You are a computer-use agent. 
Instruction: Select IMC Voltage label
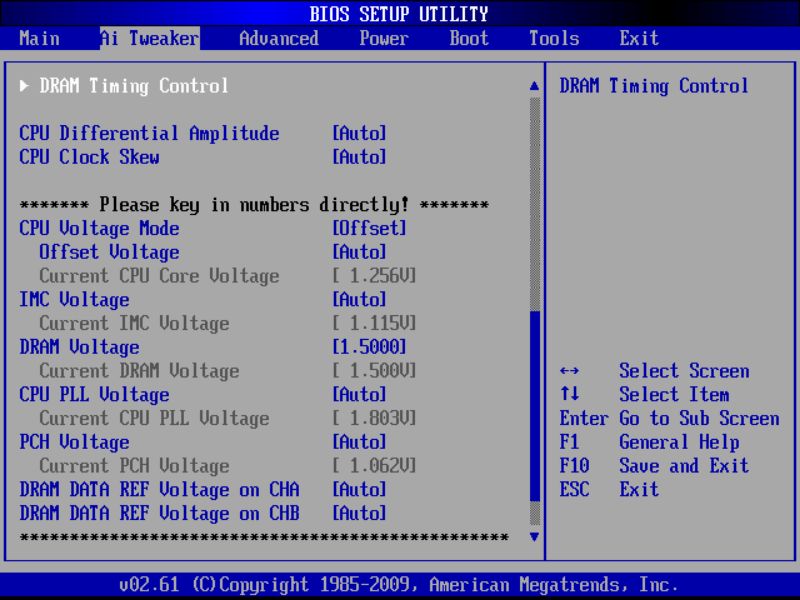(74, 299)
